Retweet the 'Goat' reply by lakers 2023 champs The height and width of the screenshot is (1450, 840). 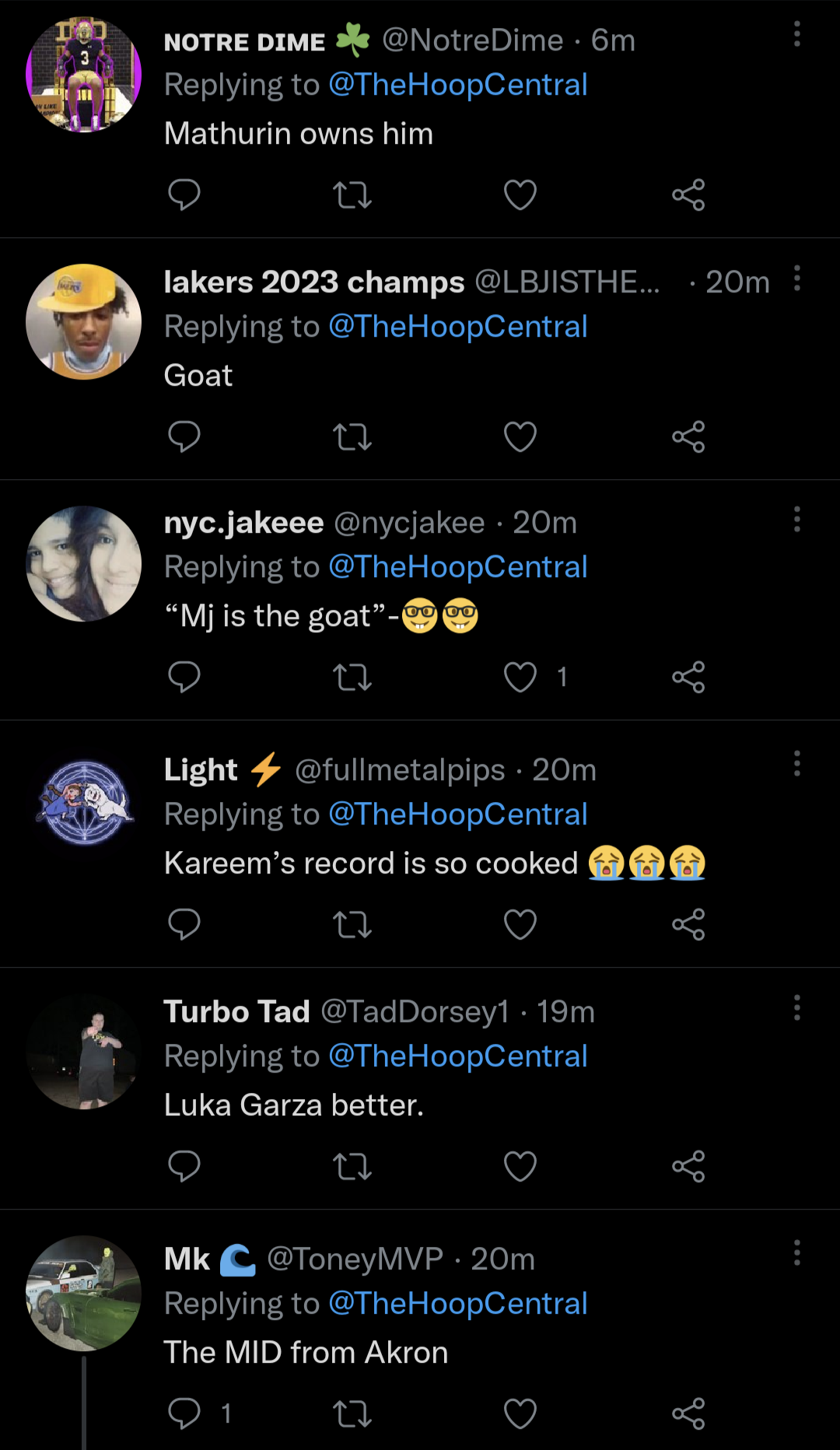352,436
